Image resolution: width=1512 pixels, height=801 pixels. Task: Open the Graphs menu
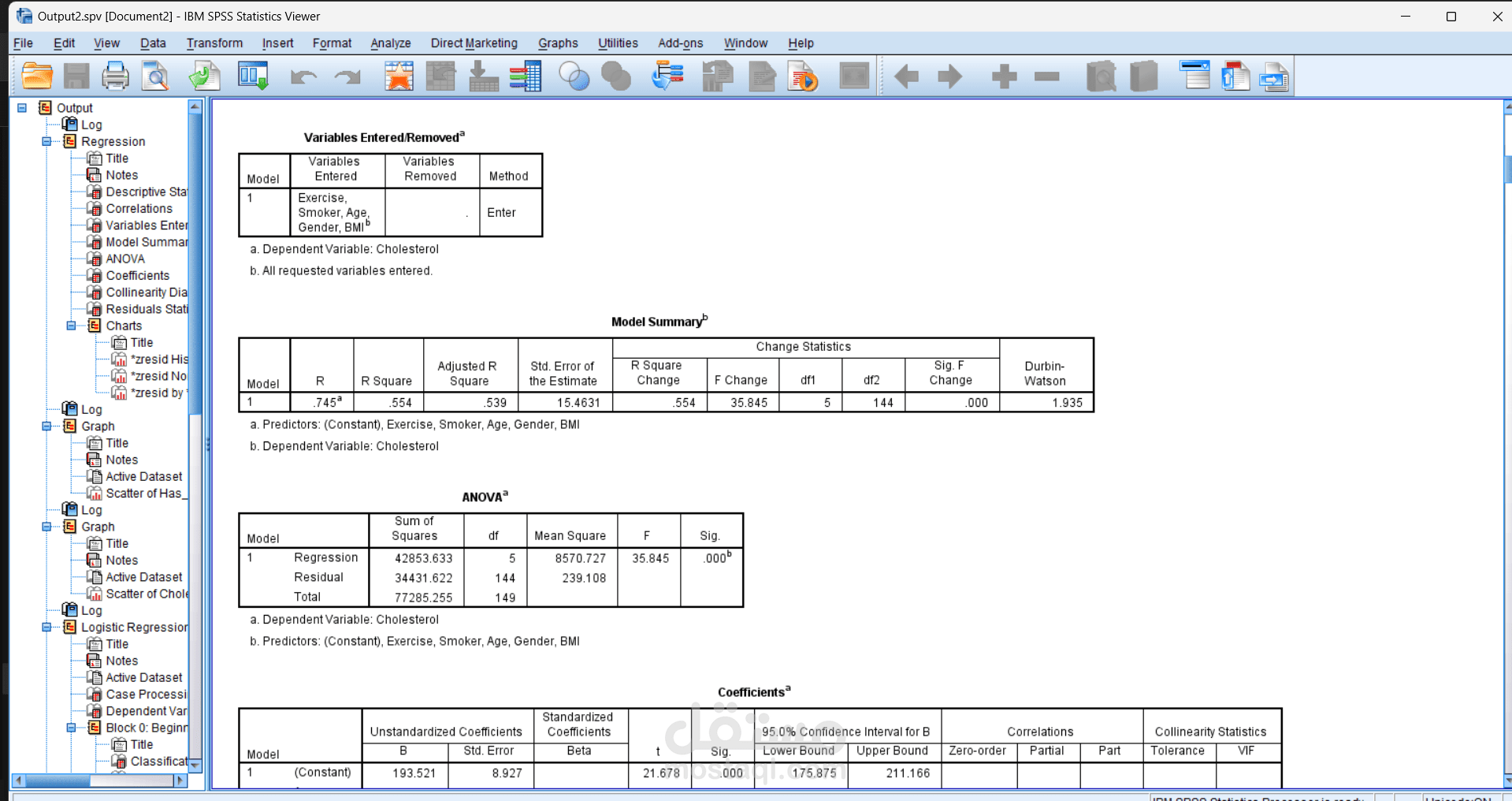click(558, 43)
